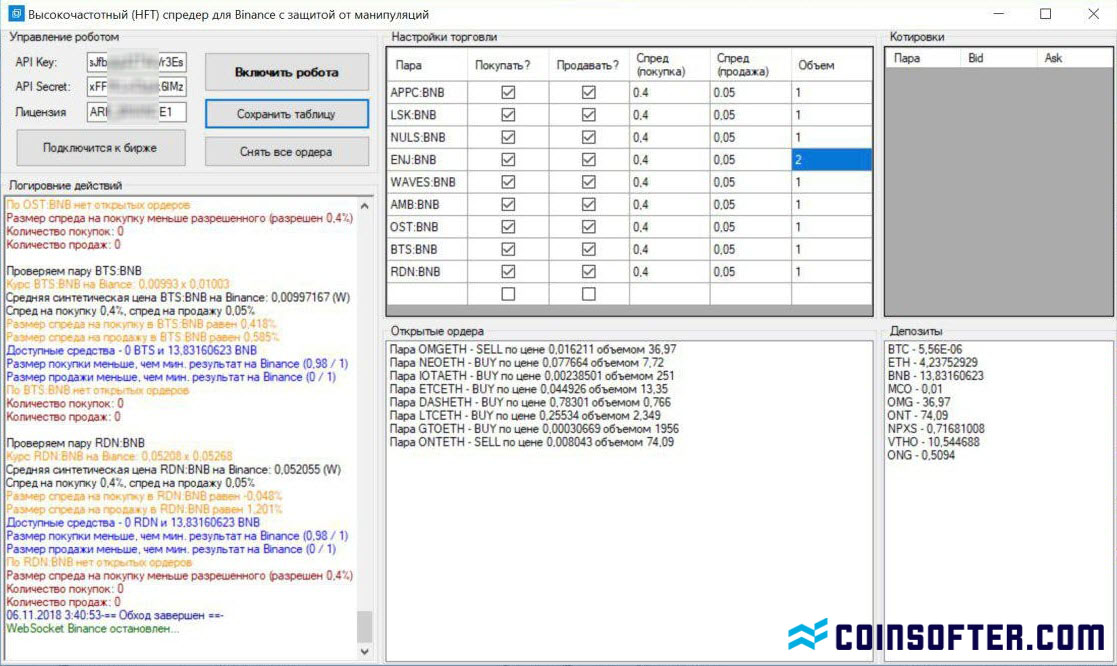Screen dimensions: 1117x666
Task: Click the 'Сохранить таблицу' button
Action: coord(287,114)
